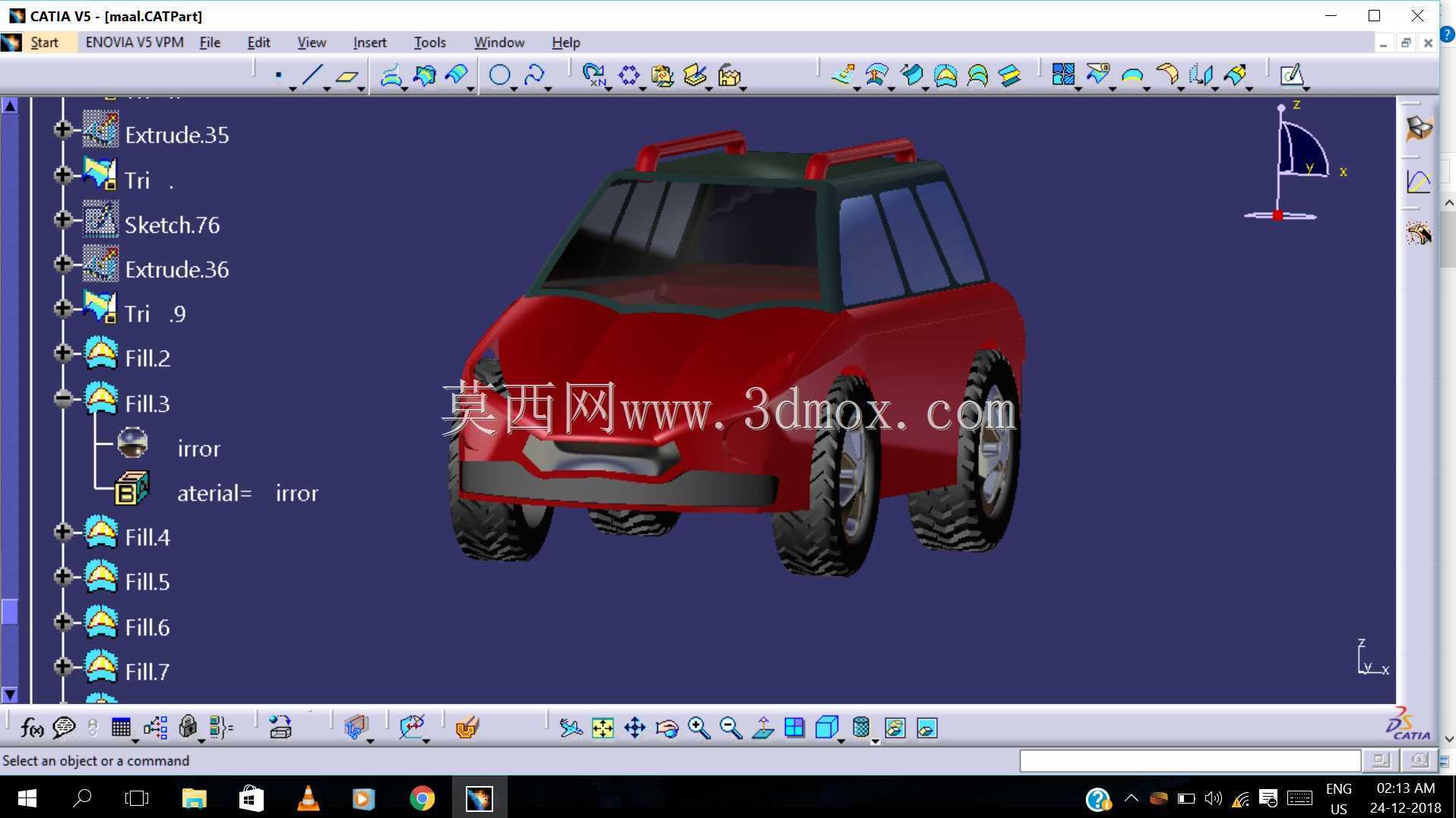The height and width of the screenshot is (818, 1456).
Task: Expand the Extrude.36 tree node
Action: 63,265
